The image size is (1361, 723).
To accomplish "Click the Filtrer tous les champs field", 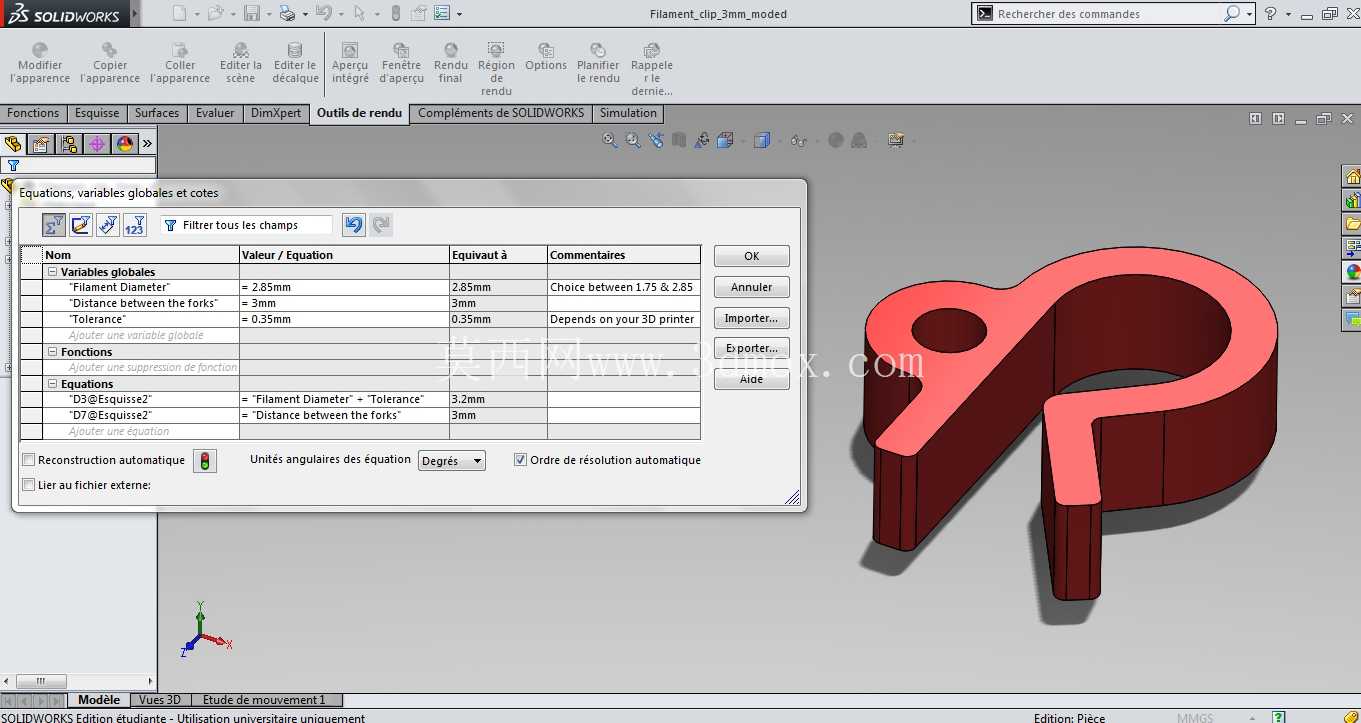I will [x=246, y=225].
